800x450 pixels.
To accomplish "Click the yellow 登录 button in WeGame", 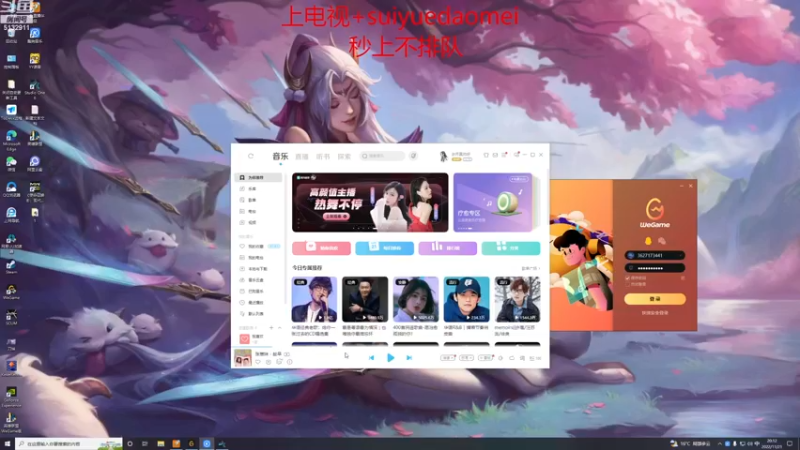I will coord(655,299).
